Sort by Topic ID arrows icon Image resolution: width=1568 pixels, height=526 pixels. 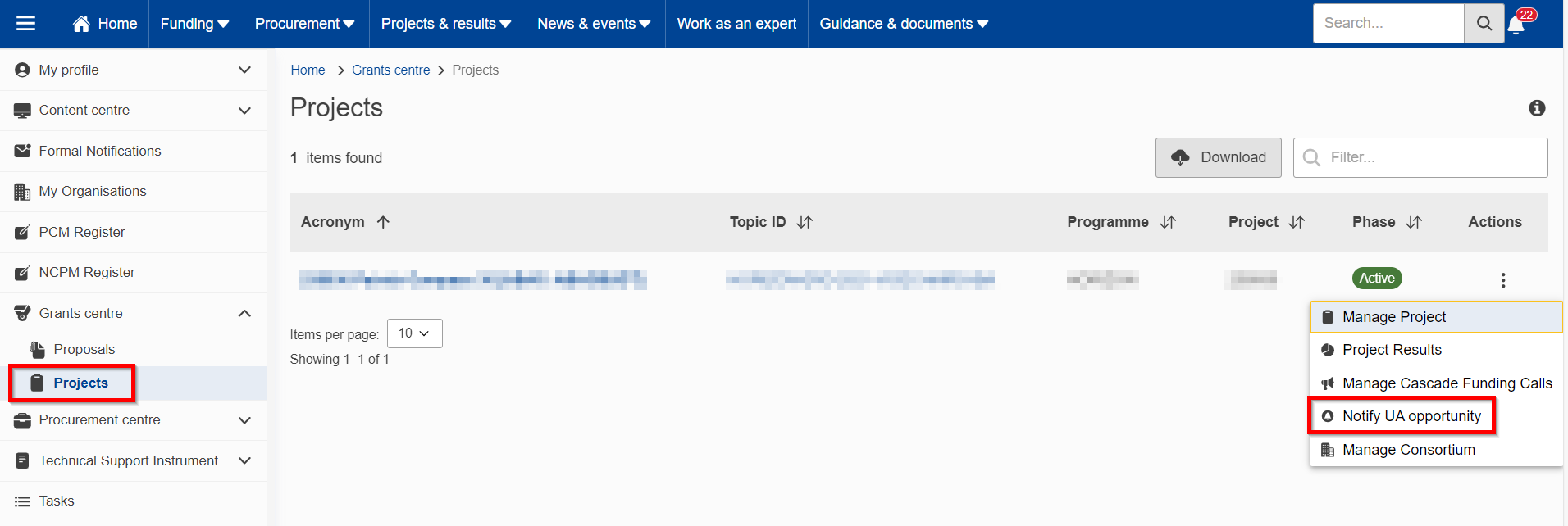coord(805,222)
